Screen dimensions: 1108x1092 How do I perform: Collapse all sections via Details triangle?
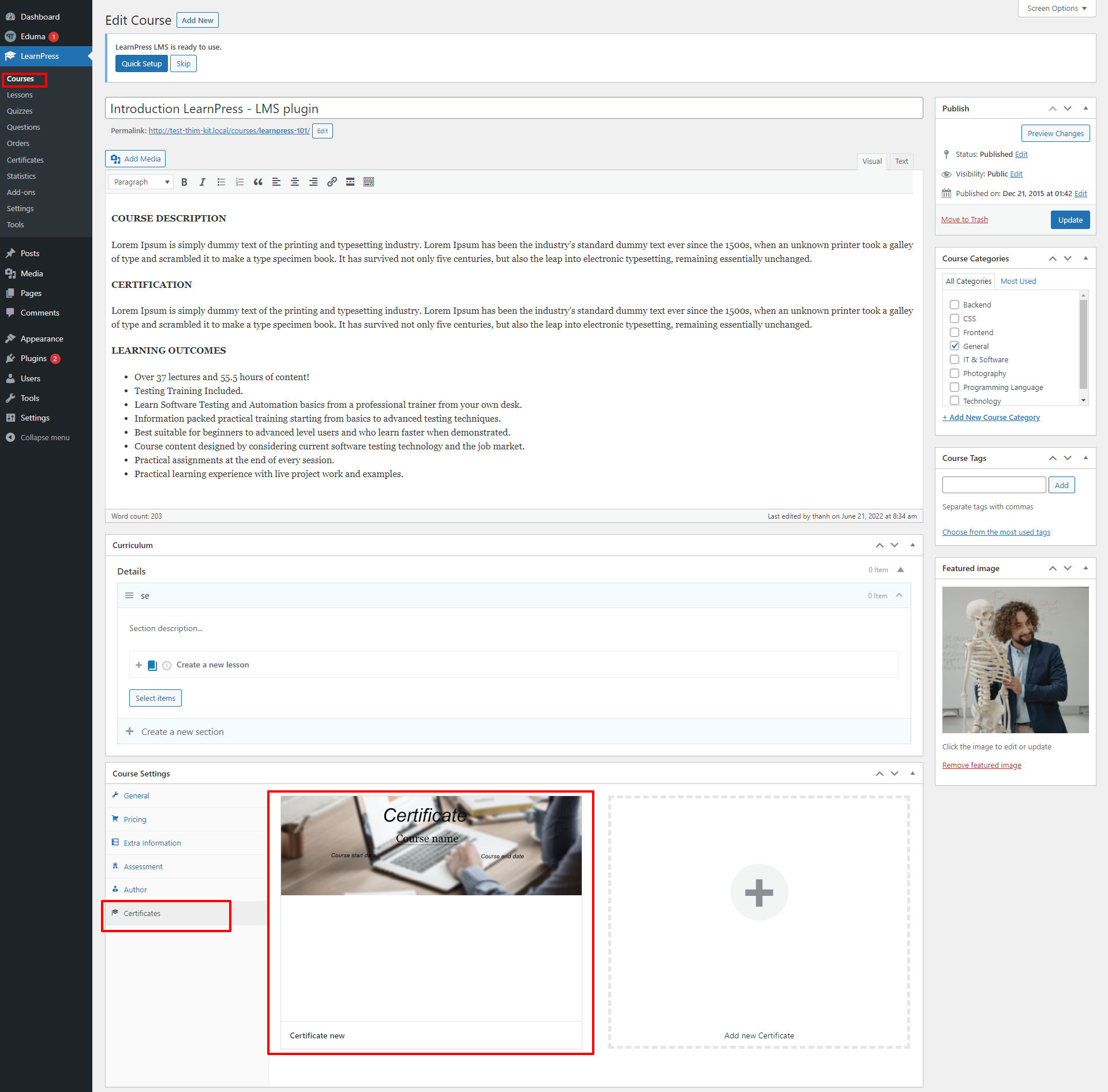click(900, 570)
